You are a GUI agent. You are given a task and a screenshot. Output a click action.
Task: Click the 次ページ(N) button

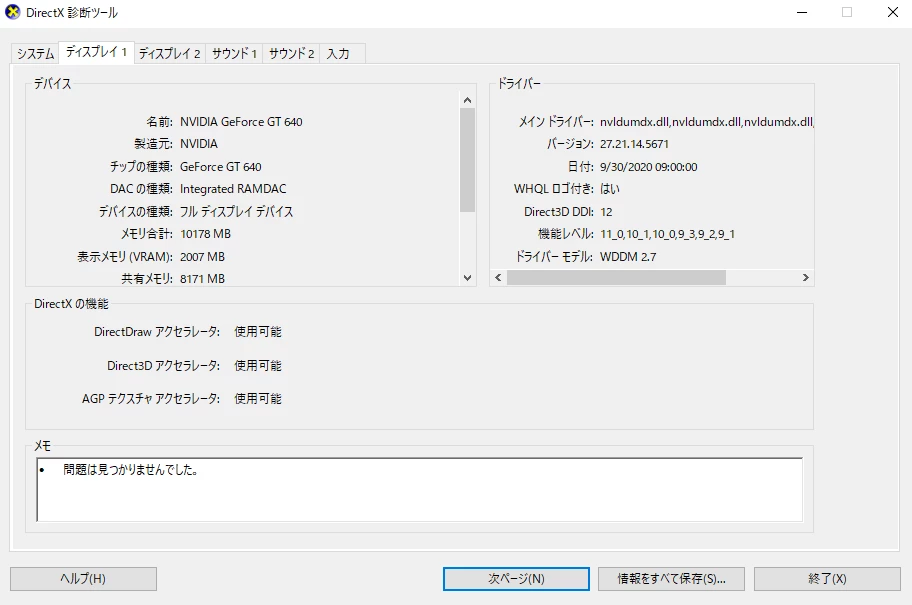click(x=516, y=579)
